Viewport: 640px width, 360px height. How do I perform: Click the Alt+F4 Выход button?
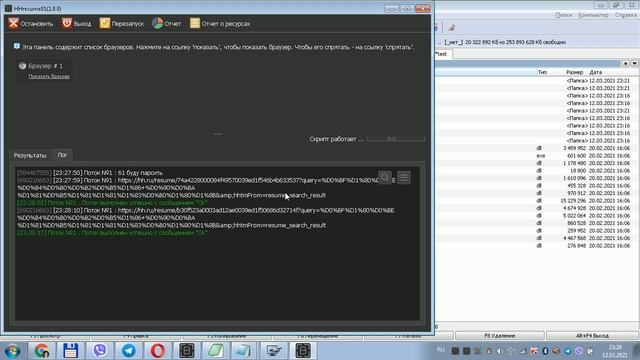pos(592,336)
